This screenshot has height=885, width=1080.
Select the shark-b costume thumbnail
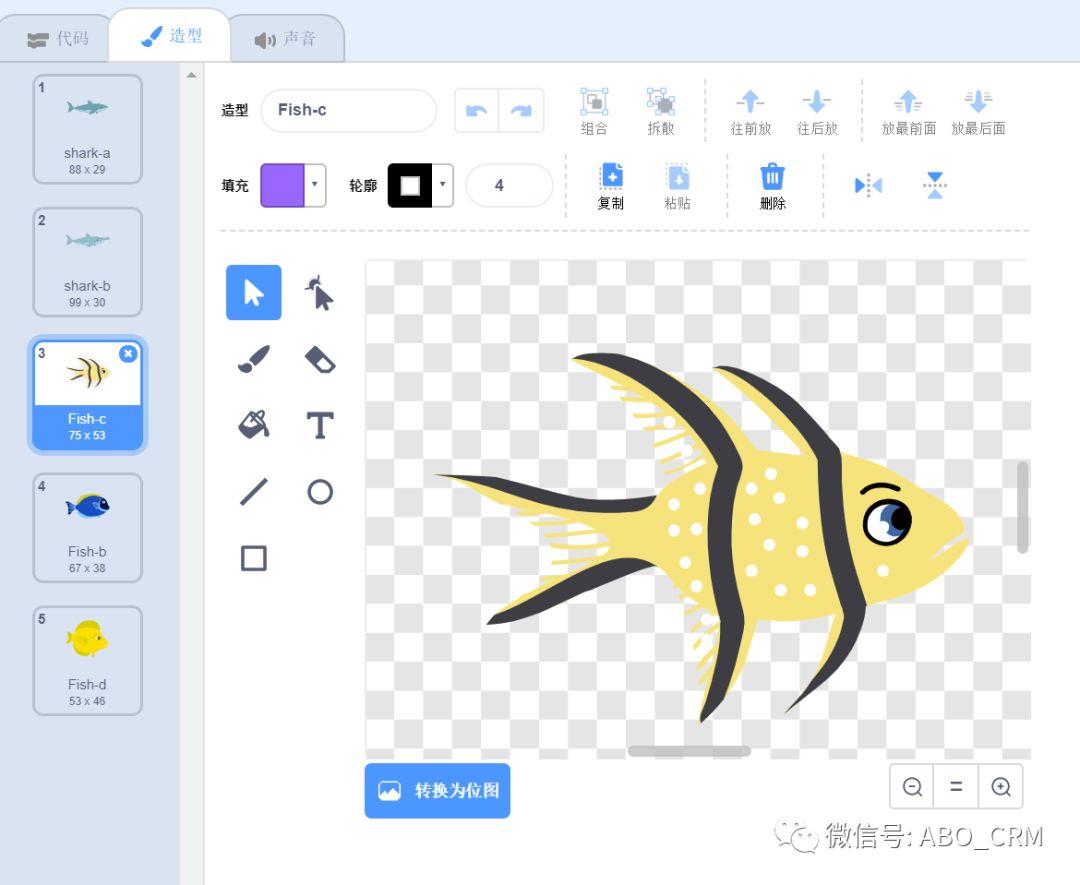pos(87,262)
